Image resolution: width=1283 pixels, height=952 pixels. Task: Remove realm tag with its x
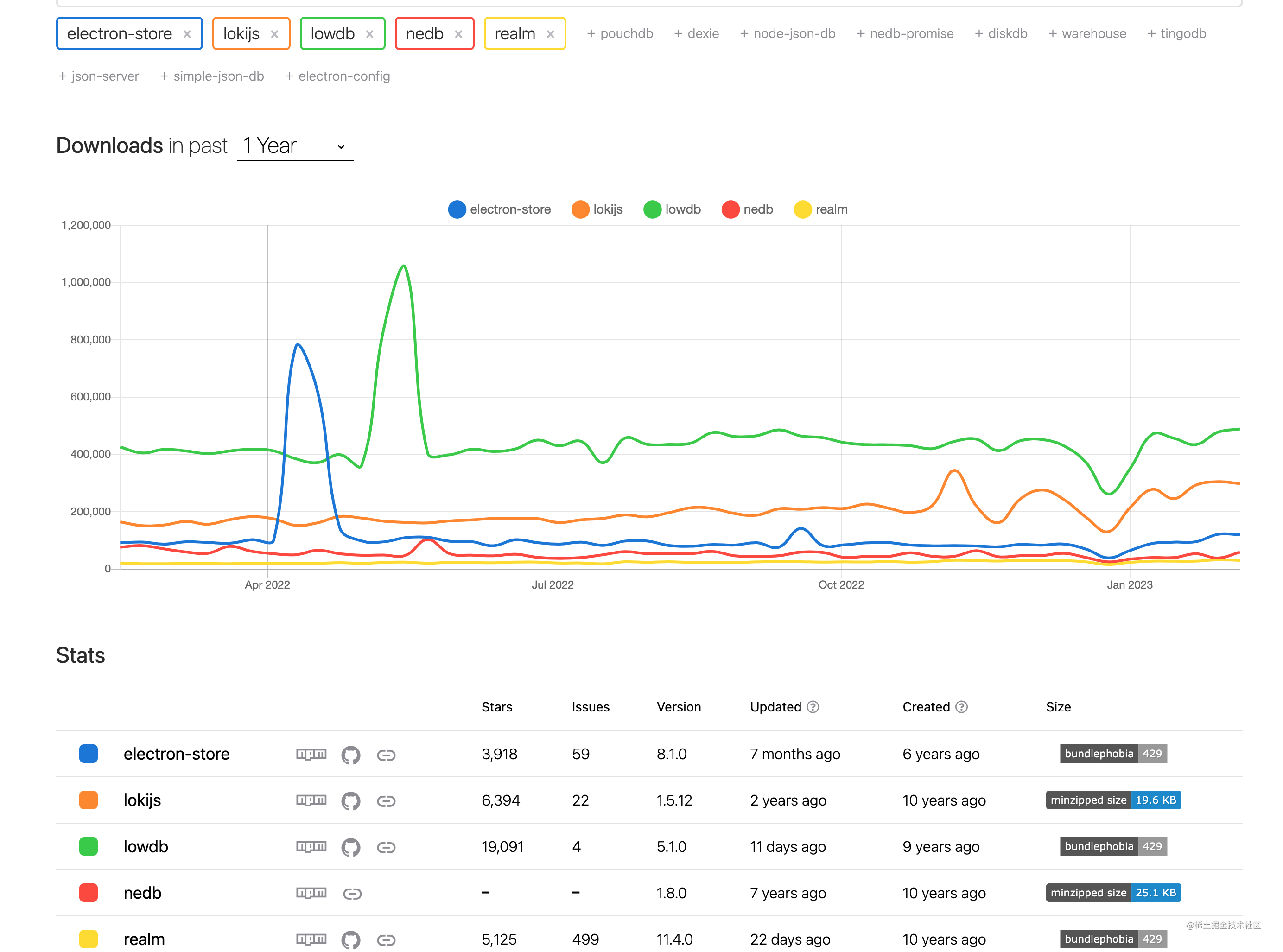coord(550,34)
